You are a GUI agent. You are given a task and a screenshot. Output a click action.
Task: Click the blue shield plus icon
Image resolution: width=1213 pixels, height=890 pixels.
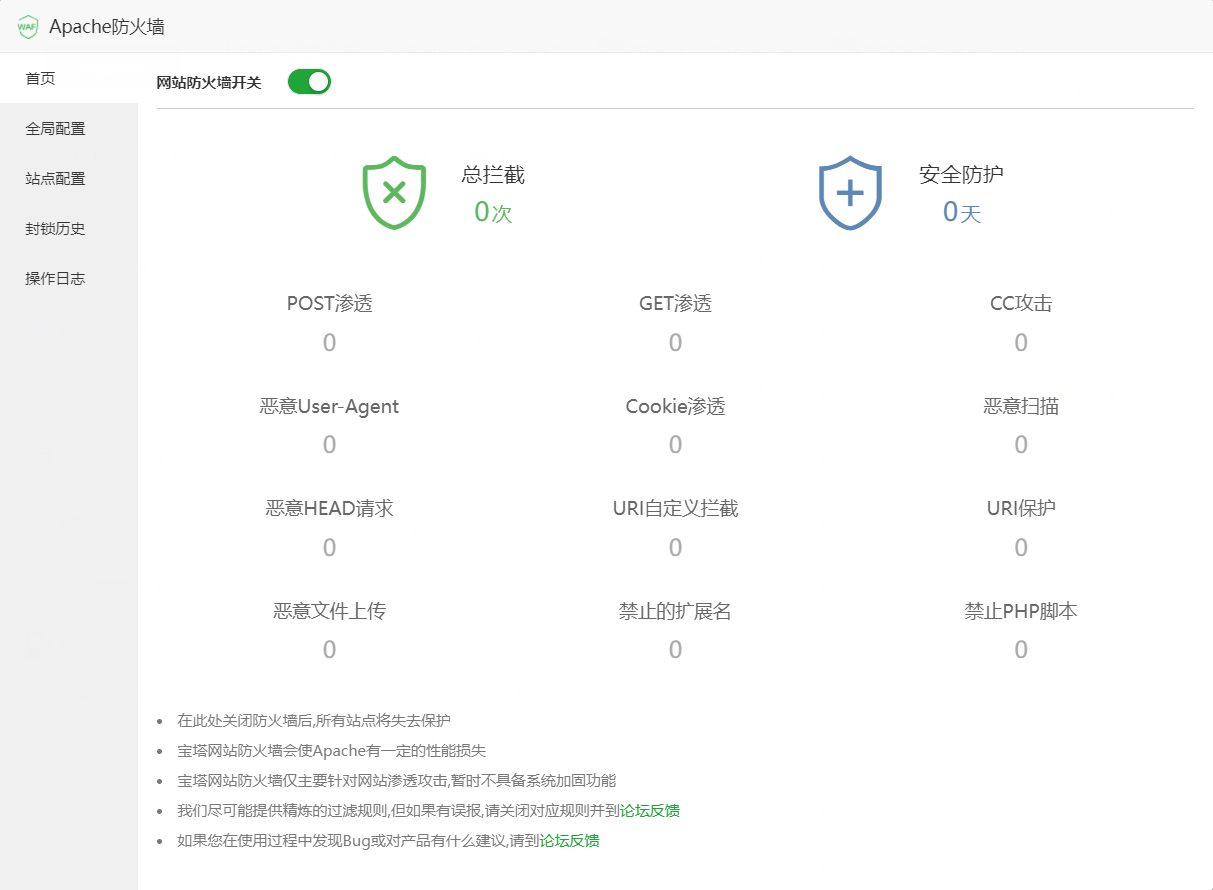point(850,192)
